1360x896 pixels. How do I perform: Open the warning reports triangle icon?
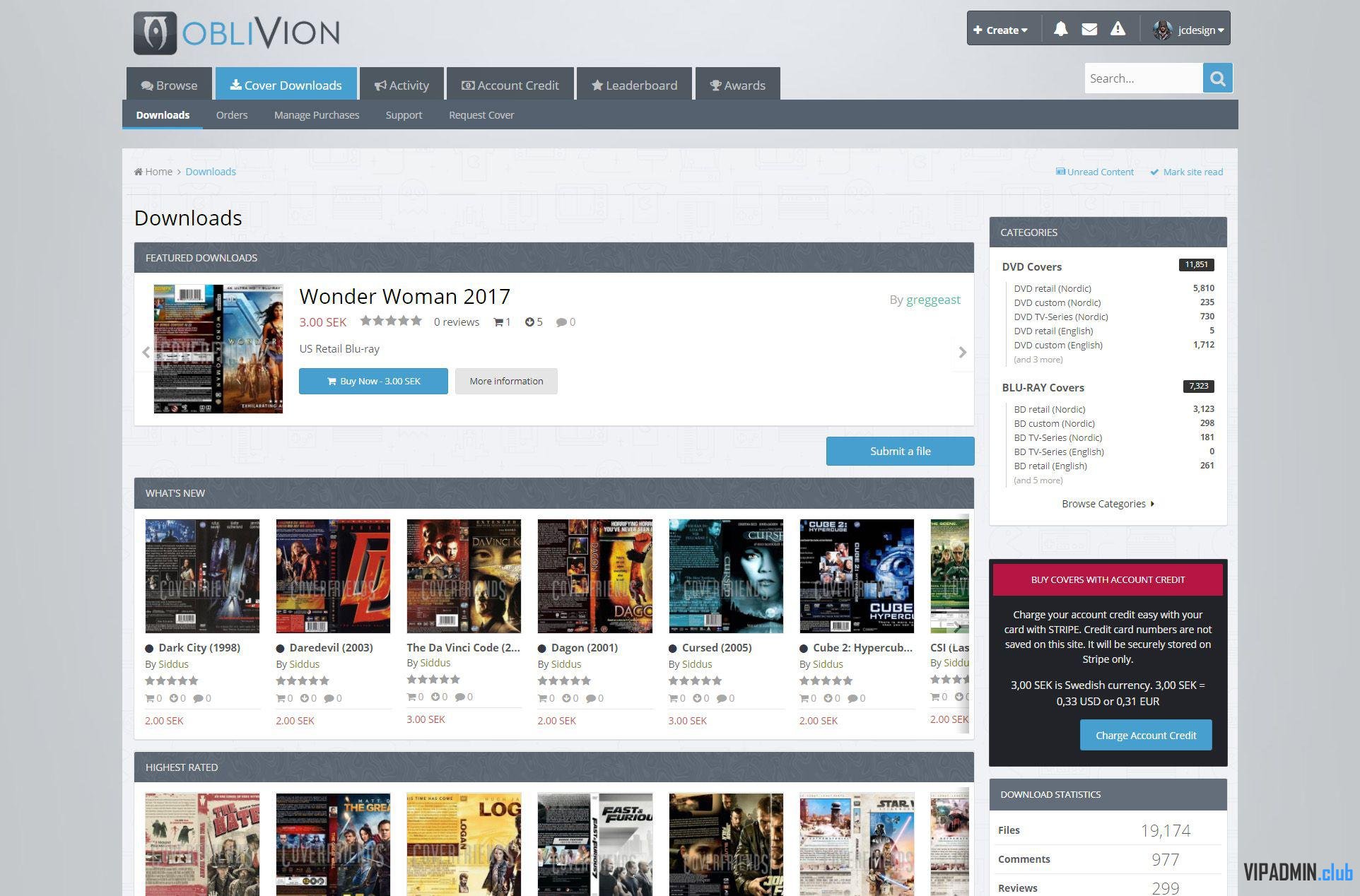pyautogui.click(x=1118, y=29)
